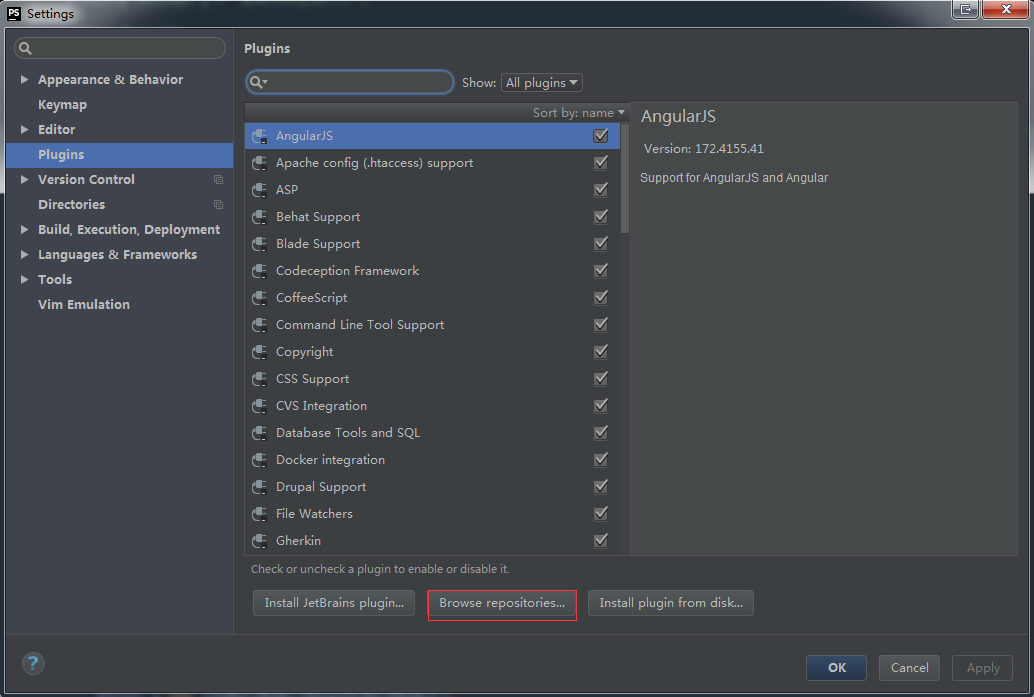Viewport: 1034px width, 697px height.
Task: Select CVS Integration plugin row
Action: 432,406
